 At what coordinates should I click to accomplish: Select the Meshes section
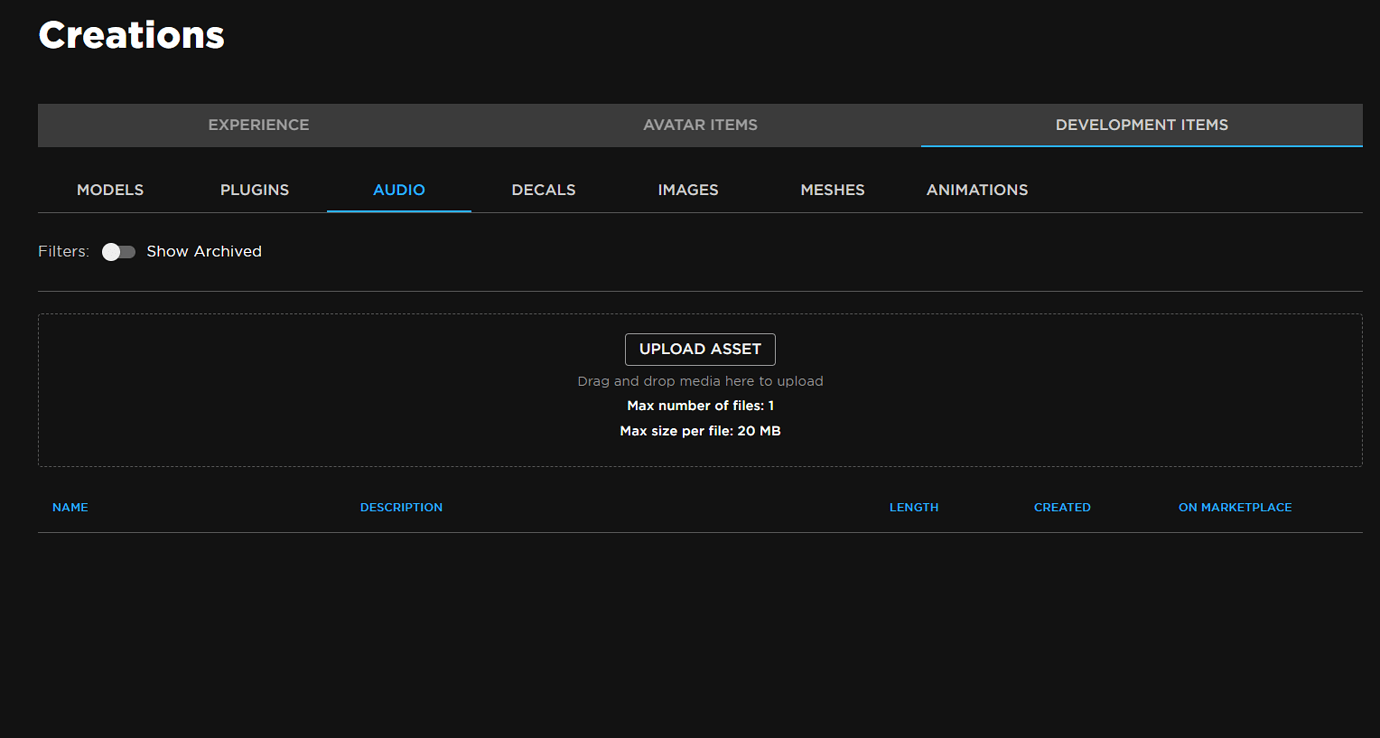832,189
